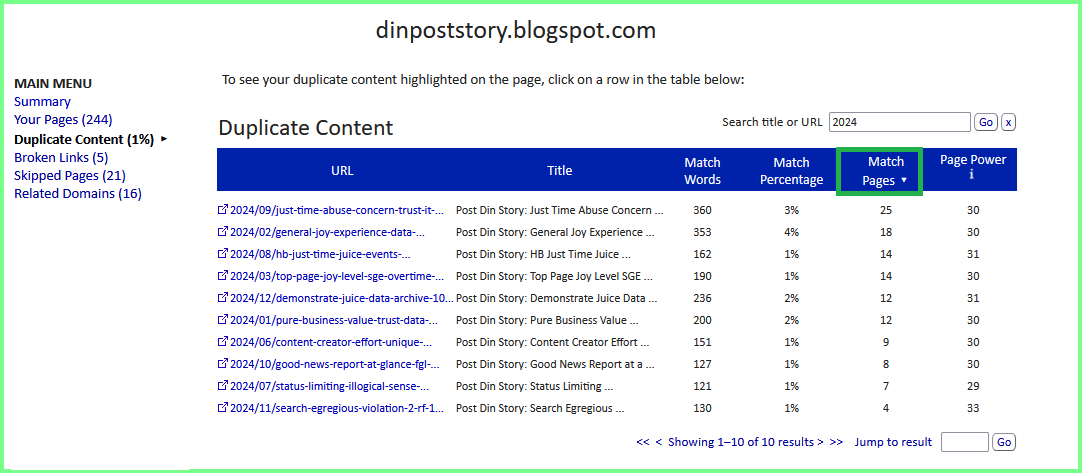Click Go button next to search field
Viewport: 1082px width, 473px height.
[x=986, y=122]
